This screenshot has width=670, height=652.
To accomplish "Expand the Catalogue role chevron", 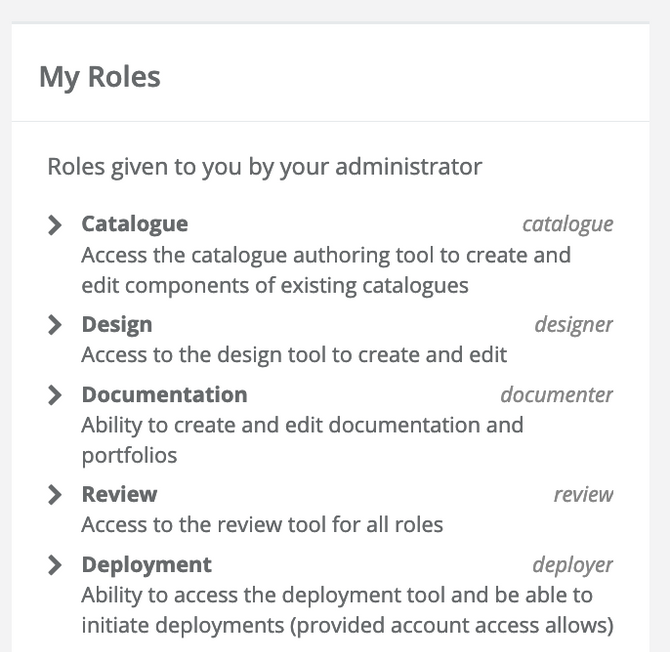I will pyautogui.click(x=55, y=225).
